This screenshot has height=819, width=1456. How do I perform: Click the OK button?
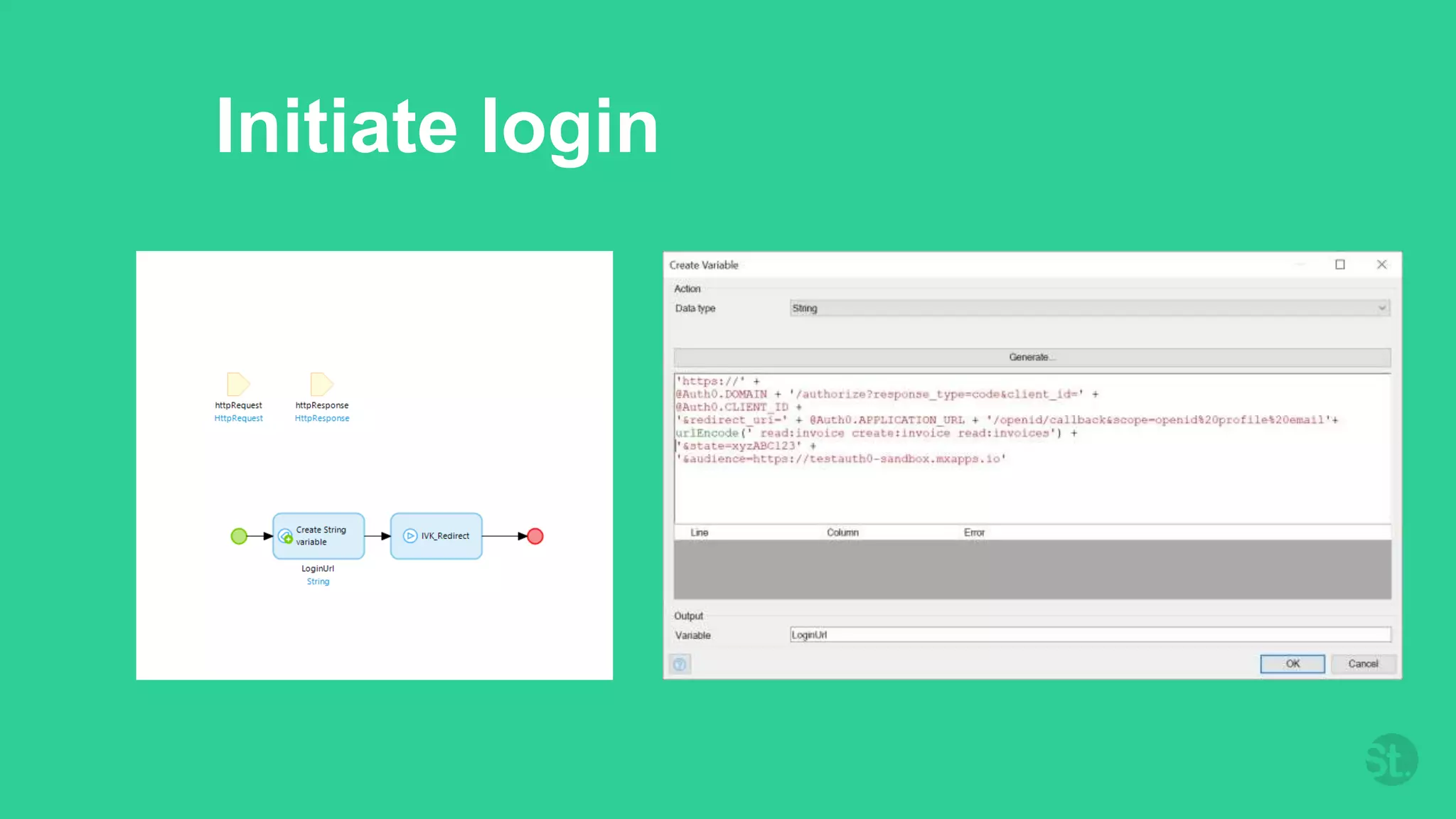[1292, 663]
